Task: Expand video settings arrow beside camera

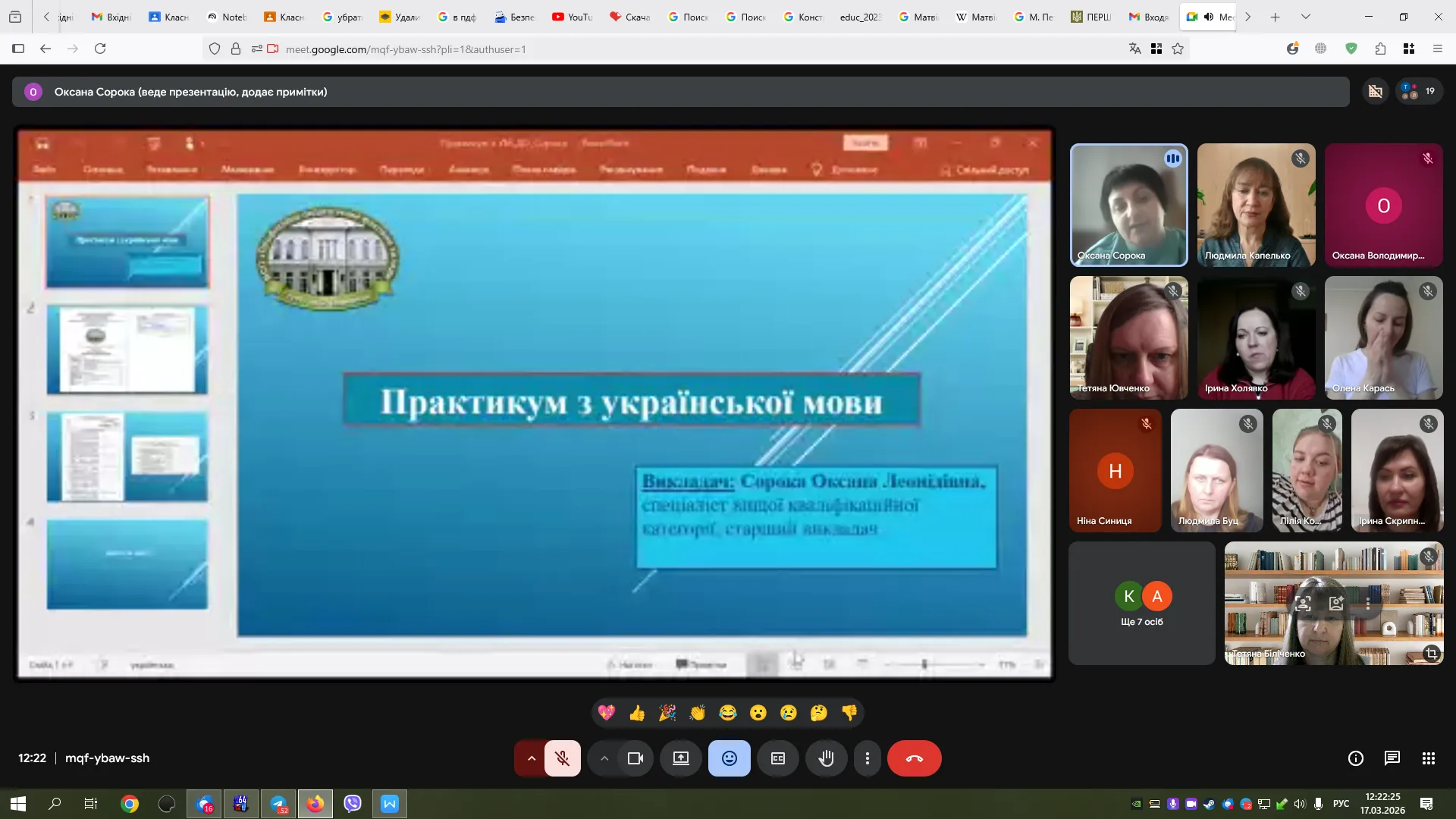Action: (x=604, y=758)
